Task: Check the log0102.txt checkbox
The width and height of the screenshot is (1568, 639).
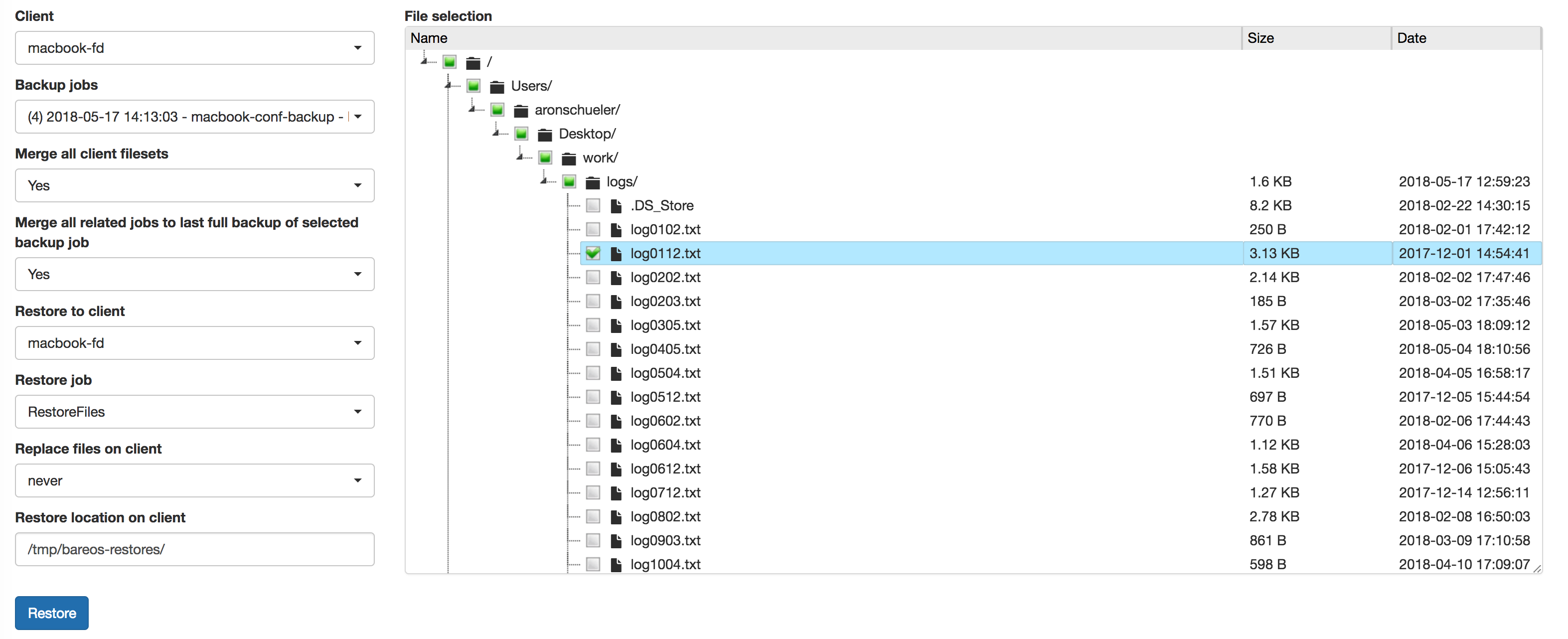Action: coord(593,230)
